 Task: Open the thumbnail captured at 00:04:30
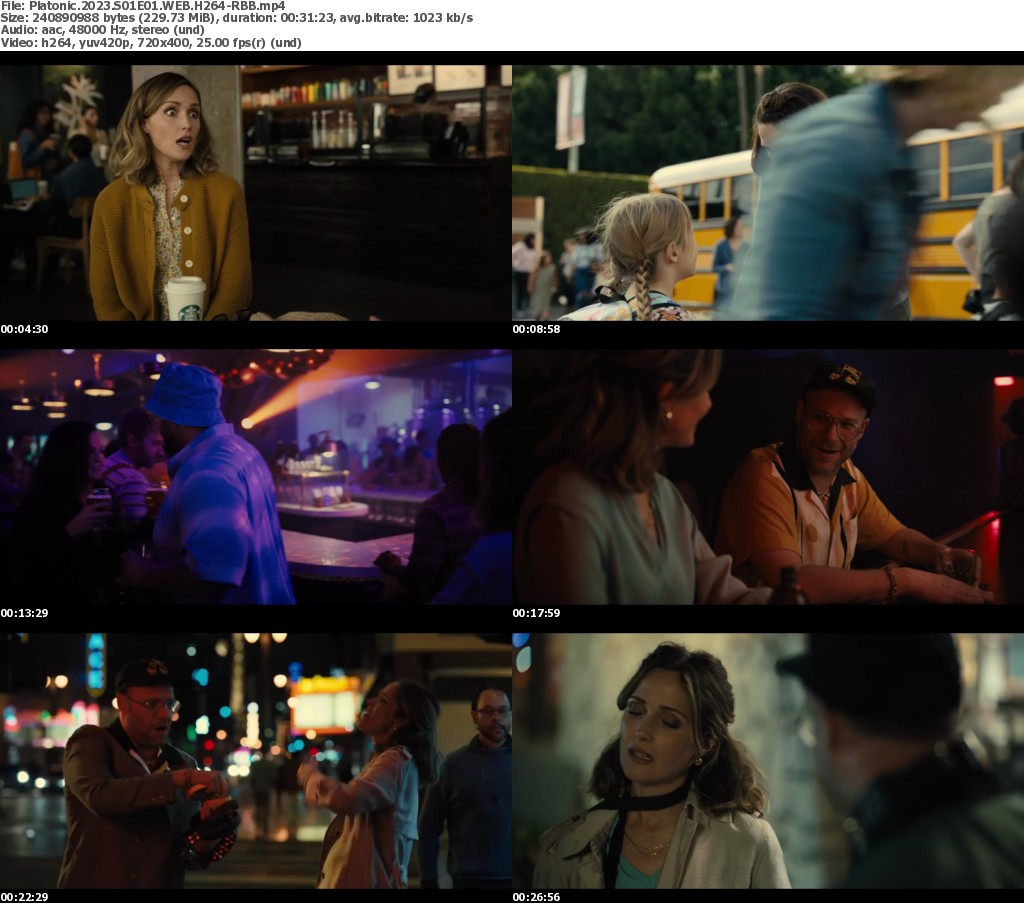pos(256,193)
